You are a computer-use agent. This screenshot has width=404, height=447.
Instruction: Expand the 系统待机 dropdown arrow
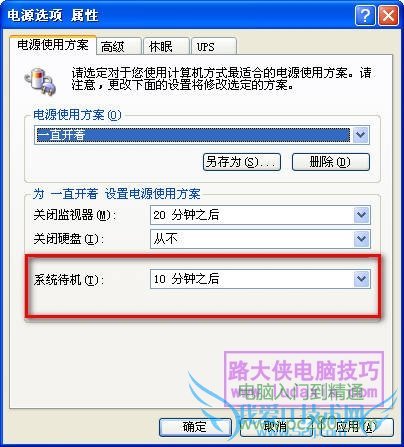(362, 279)
